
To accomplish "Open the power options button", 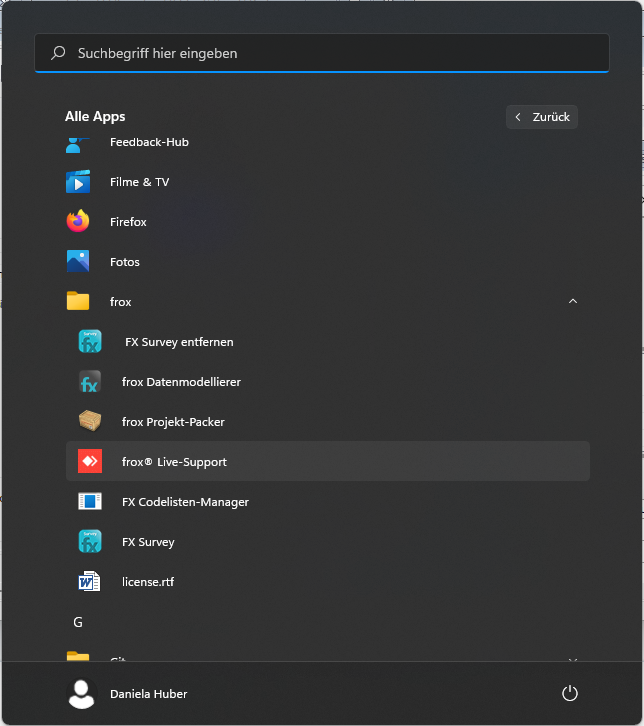I will [x=570, y=693].
